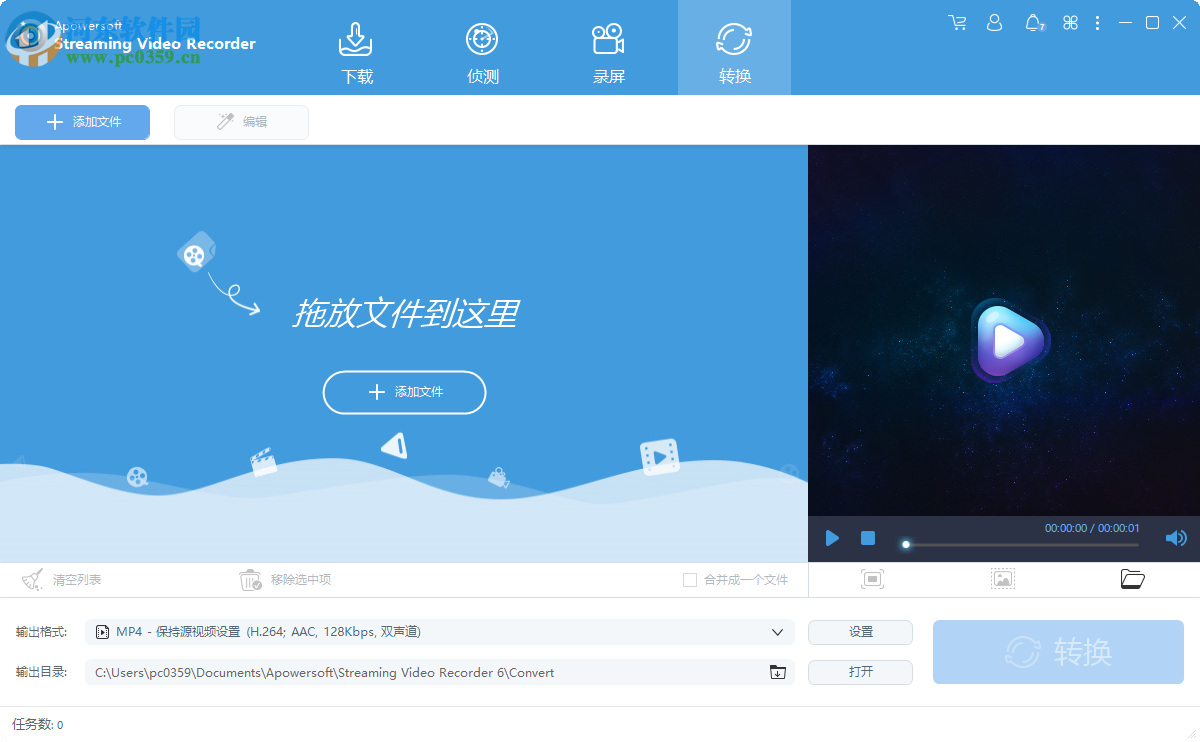
Task: Add files with the 添加文件 button
Action: tap(82, 122)
